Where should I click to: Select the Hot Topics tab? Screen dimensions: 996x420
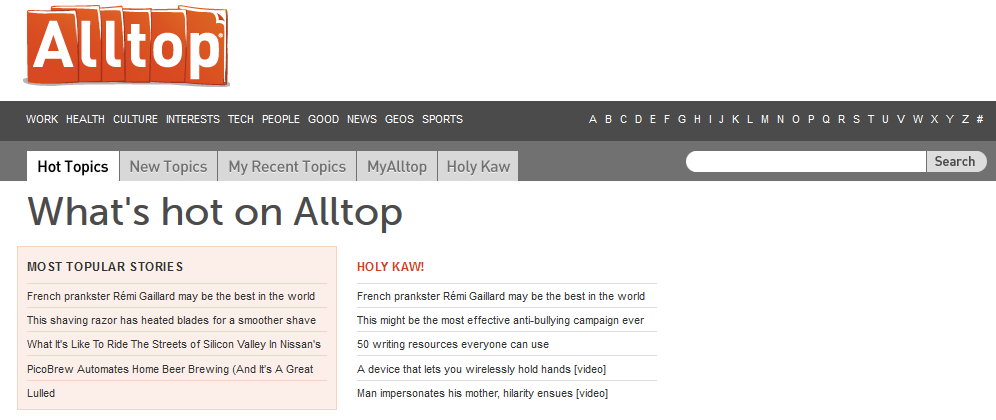tap(73, 166)
